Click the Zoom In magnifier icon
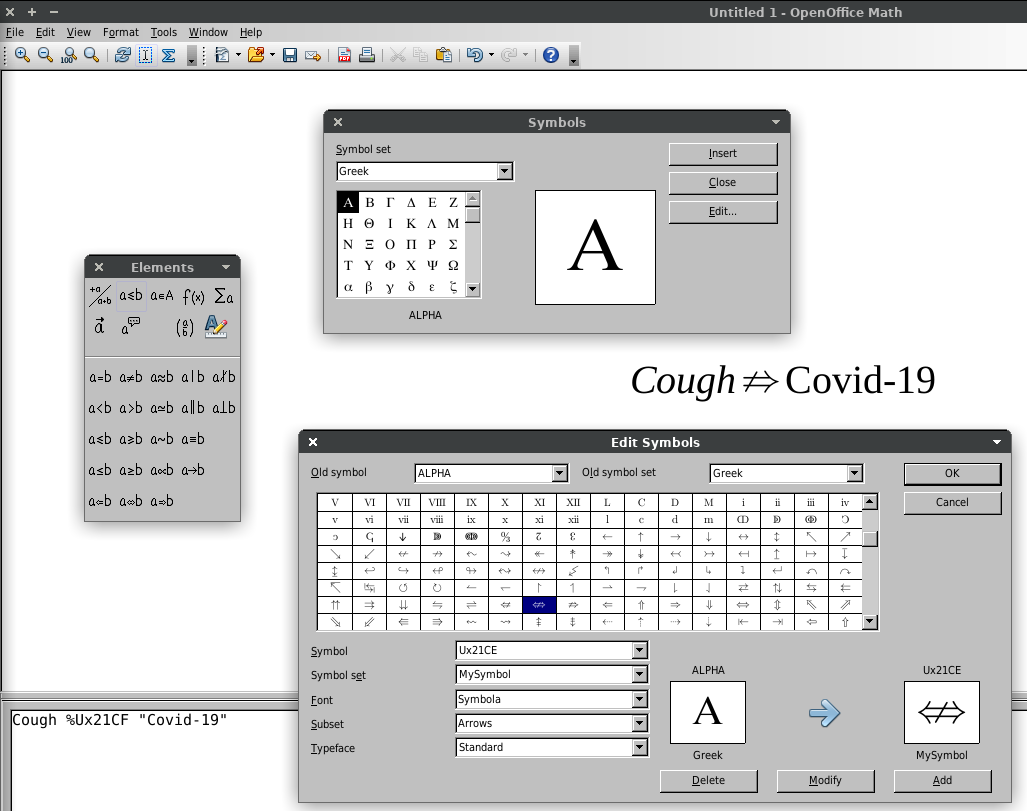Image resolution: width=1027 pixels, height=811 pixels. (x=22, y=55)
